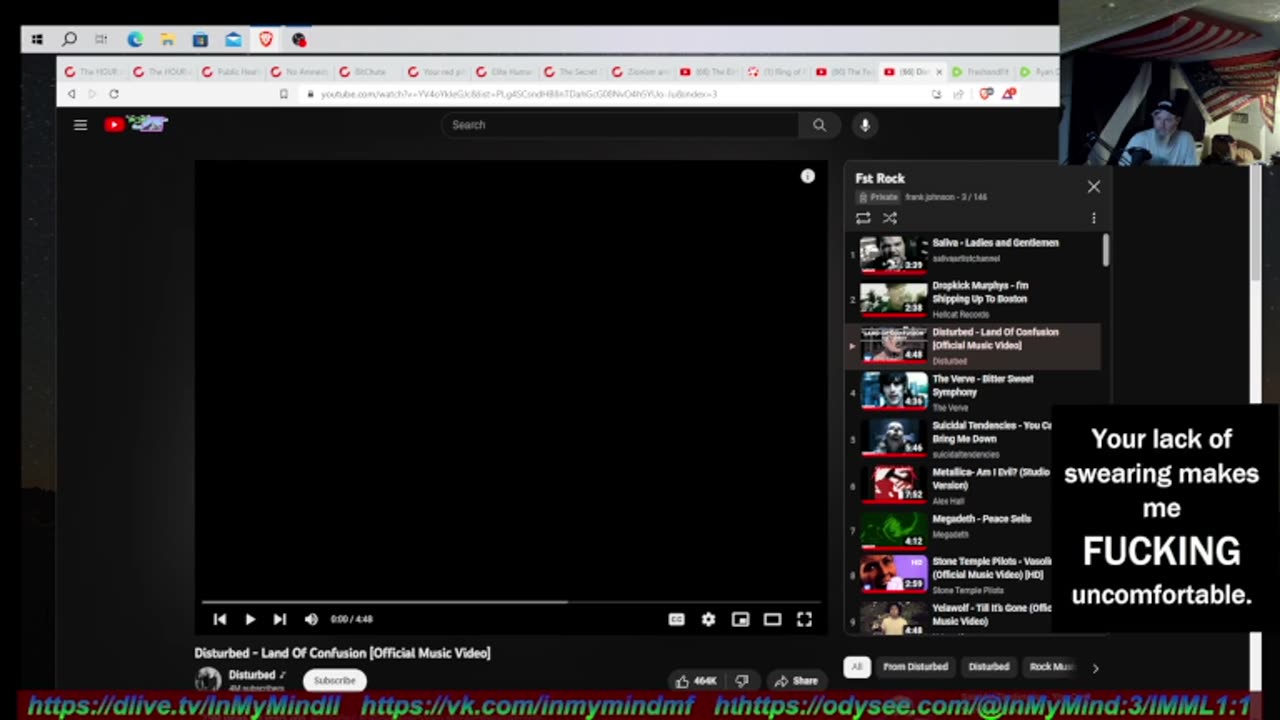Switch to the Public Hearing tab
Viewport: 1280px width, 720px height.
229,72
